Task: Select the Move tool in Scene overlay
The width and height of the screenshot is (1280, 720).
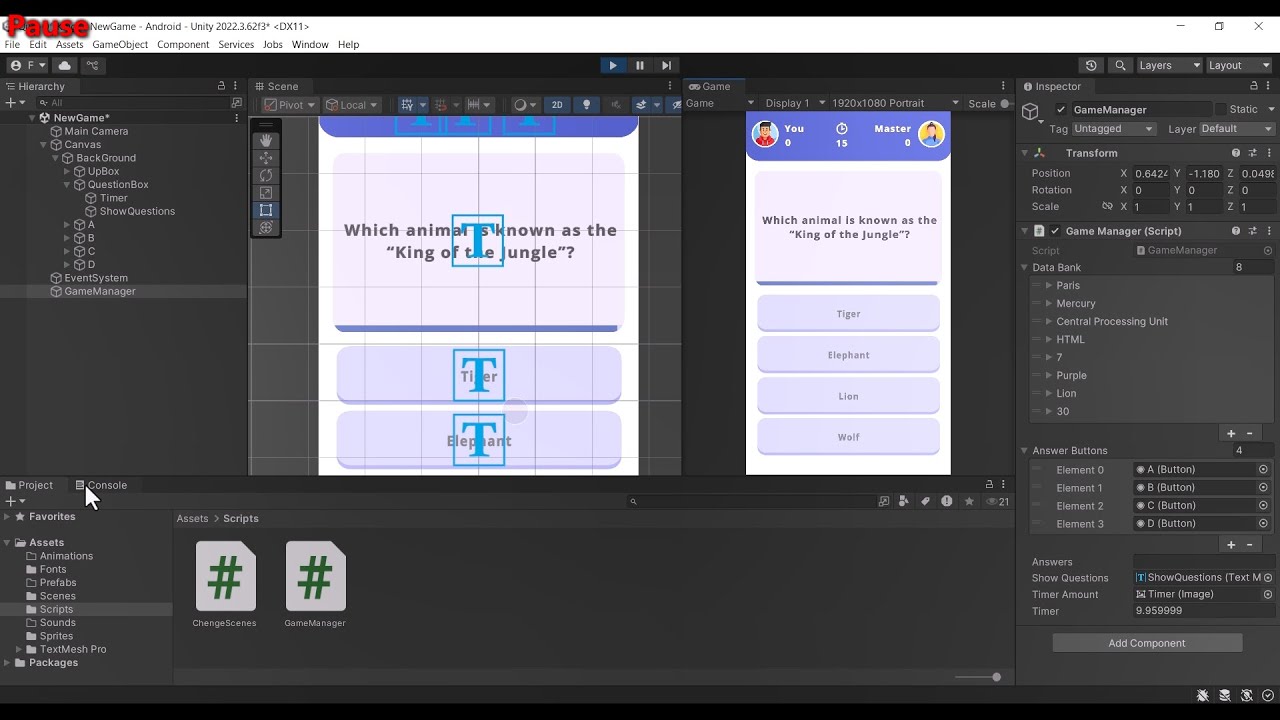Action: pyautogui.click(x=266, y=158)
